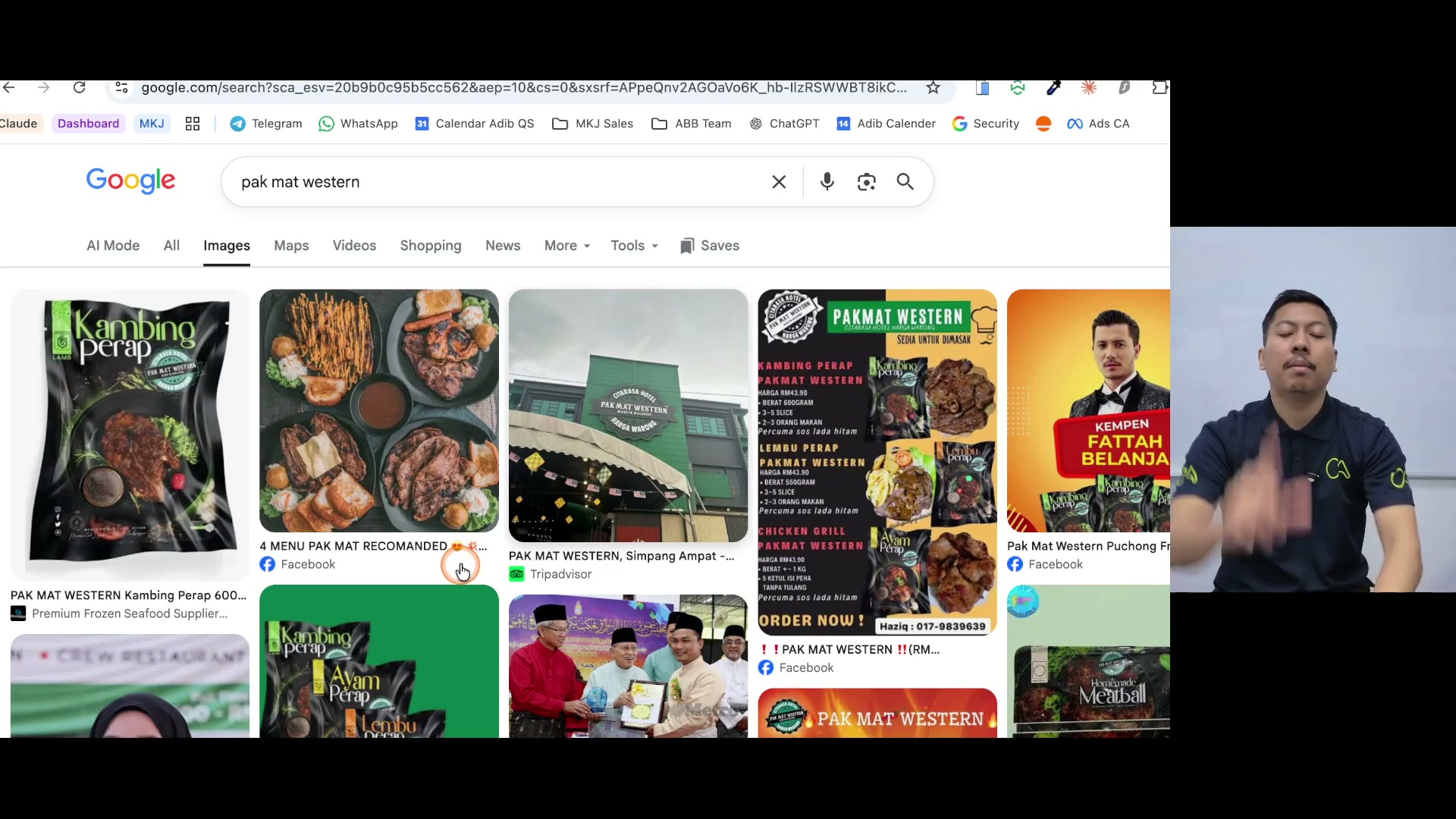This screenshot has height=819, width=1456.
Task: Open 4 MENU PAK MAT RECOMANDED link
Action: tap(373, 546)
